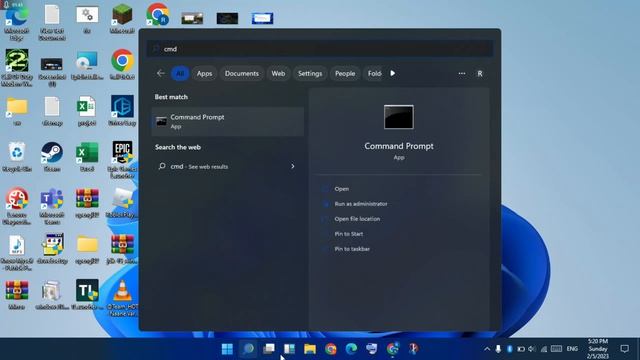Image resolution: width=640 pixels, height=360 pixels.
Task: Switch to the People filter tab
Action: click(x=345, y=73)
